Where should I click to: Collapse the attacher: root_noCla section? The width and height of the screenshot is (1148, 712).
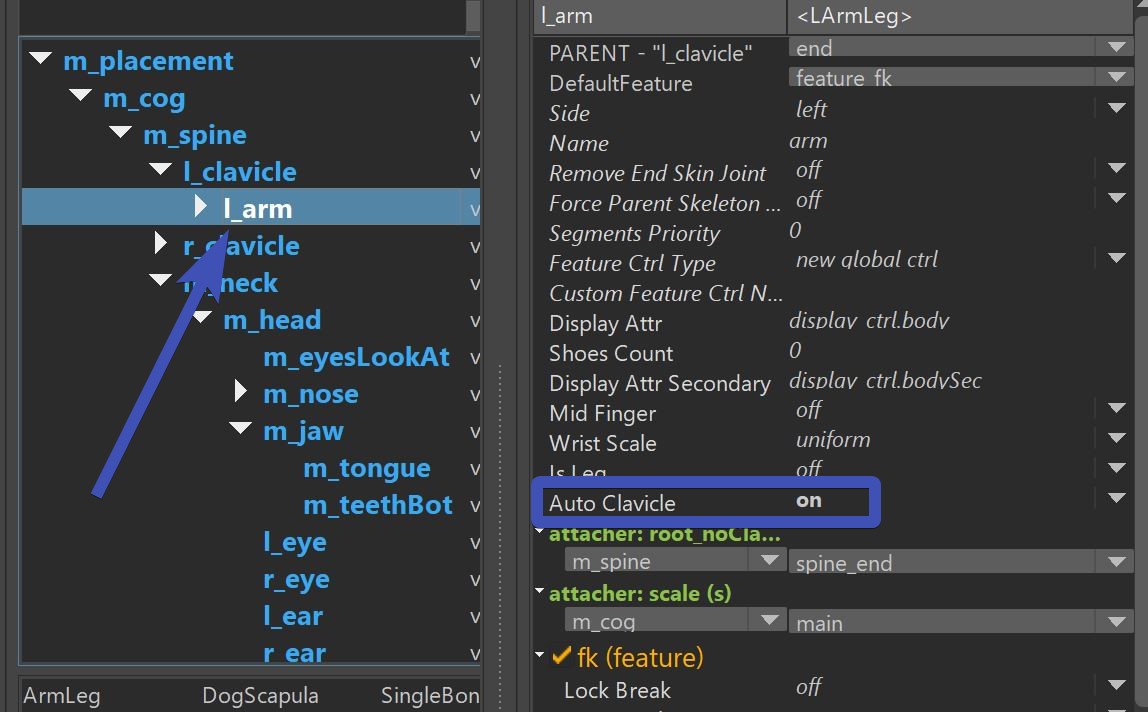point(540,531)
